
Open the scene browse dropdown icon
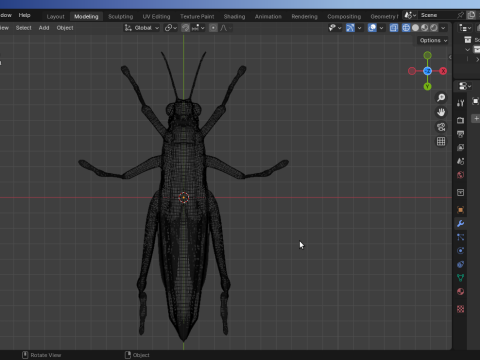[x=410, y=15]
